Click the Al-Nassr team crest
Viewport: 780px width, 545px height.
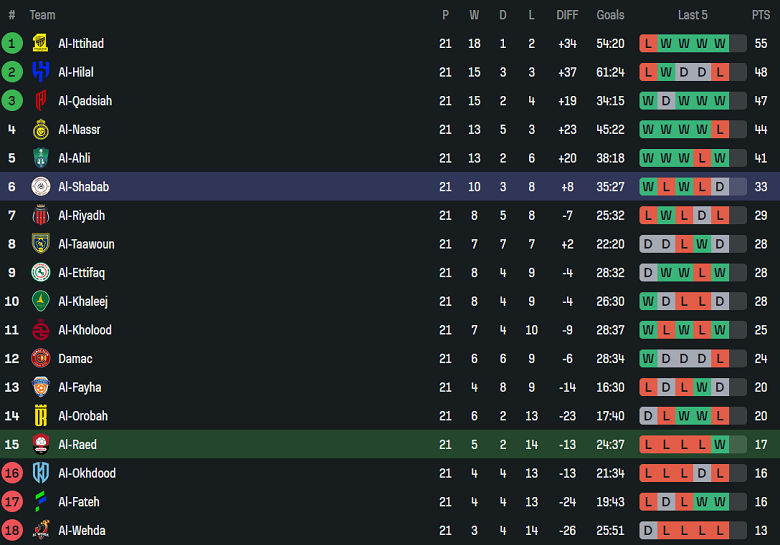pos(41,130)
